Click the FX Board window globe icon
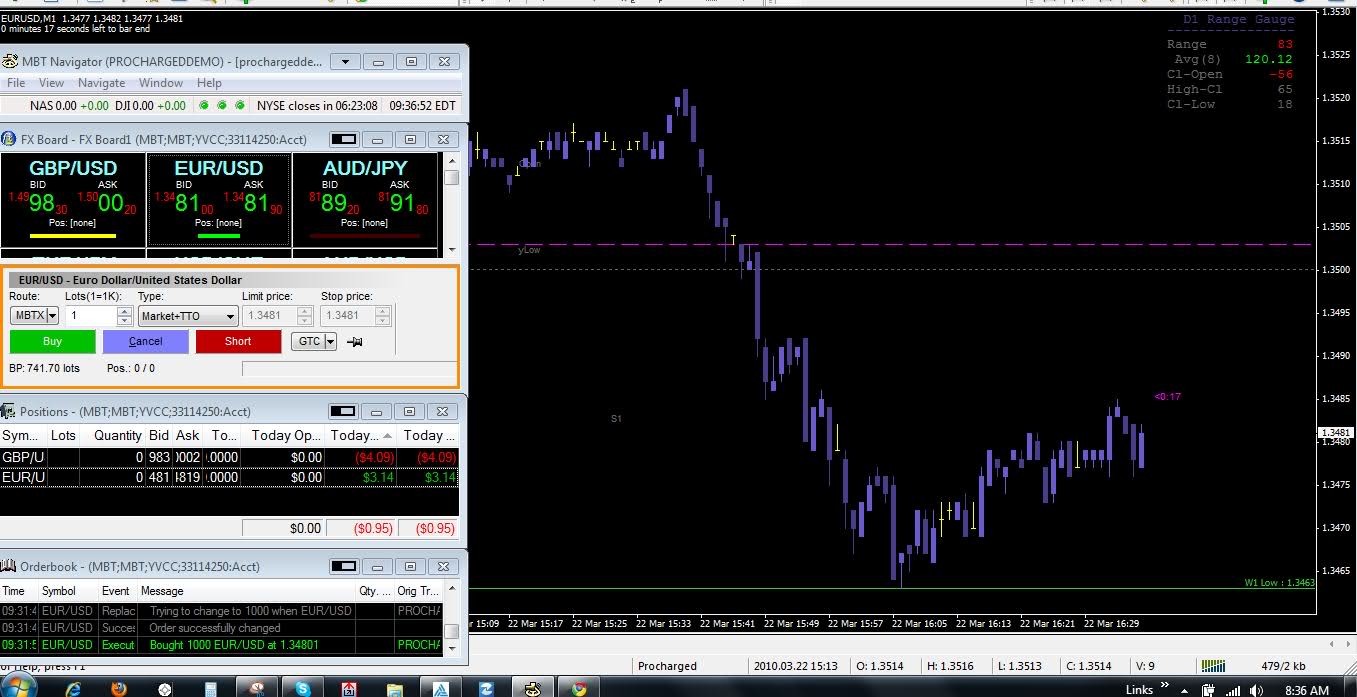The height and width of the screenshot is (697, 1357). (10, 139)
